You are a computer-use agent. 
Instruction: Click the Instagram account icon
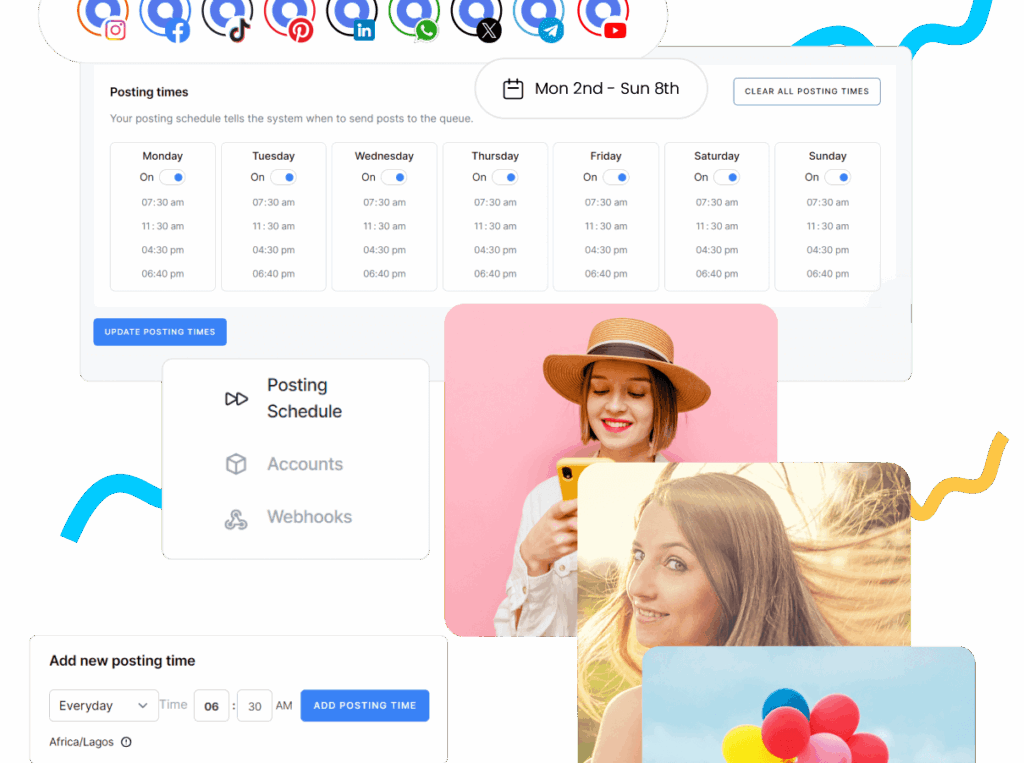103,17
